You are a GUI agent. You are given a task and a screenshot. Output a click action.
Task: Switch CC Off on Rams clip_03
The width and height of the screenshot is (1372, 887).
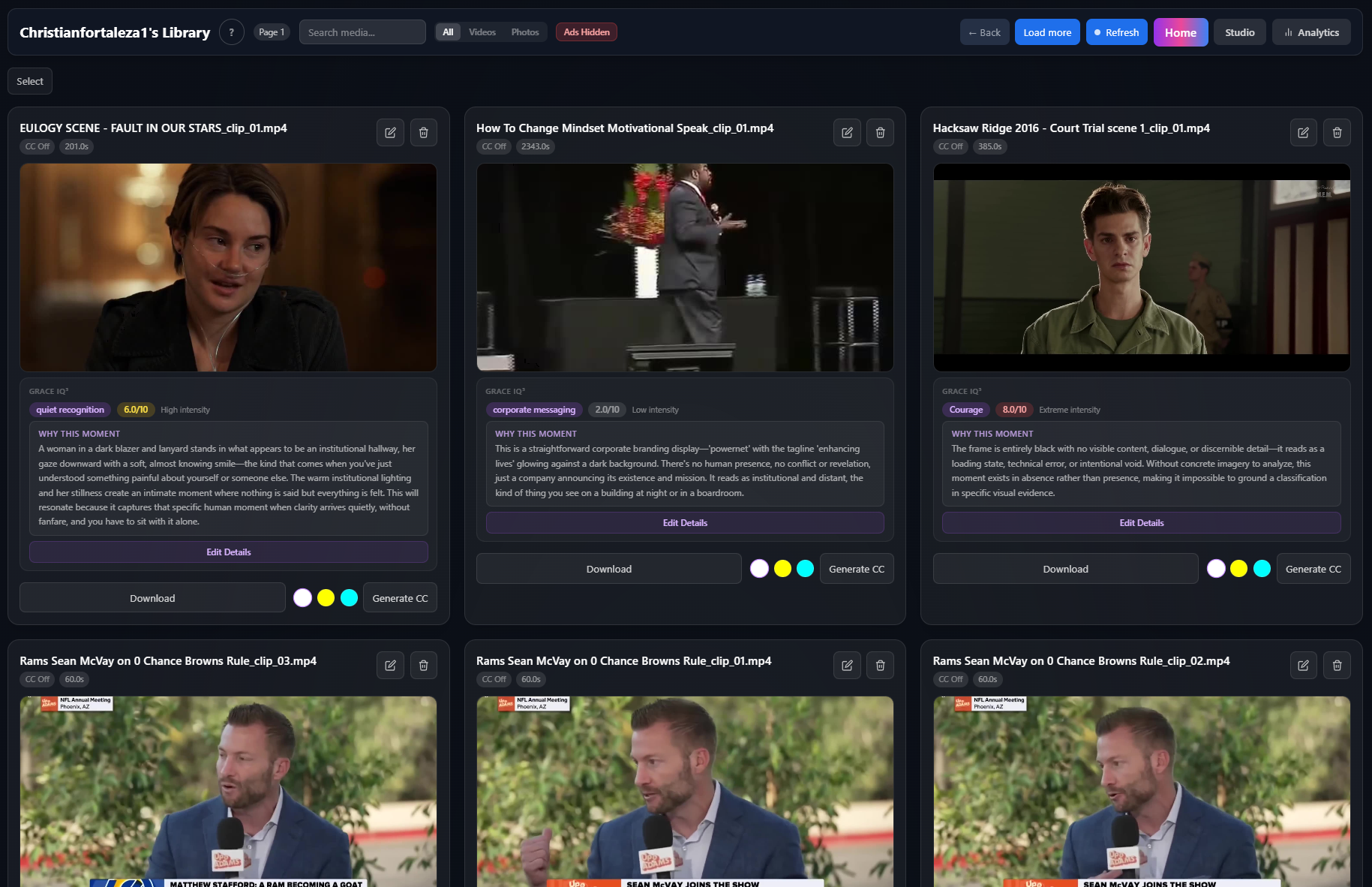tap(38, 679)
